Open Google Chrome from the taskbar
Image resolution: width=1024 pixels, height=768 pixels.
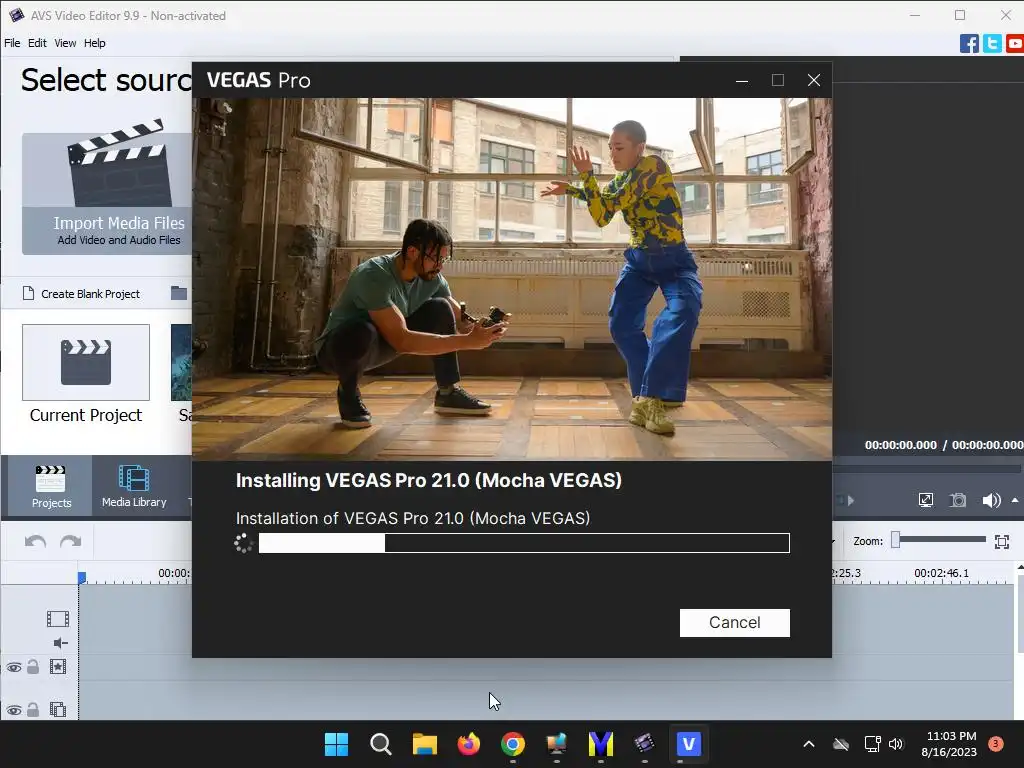point(513,744)
